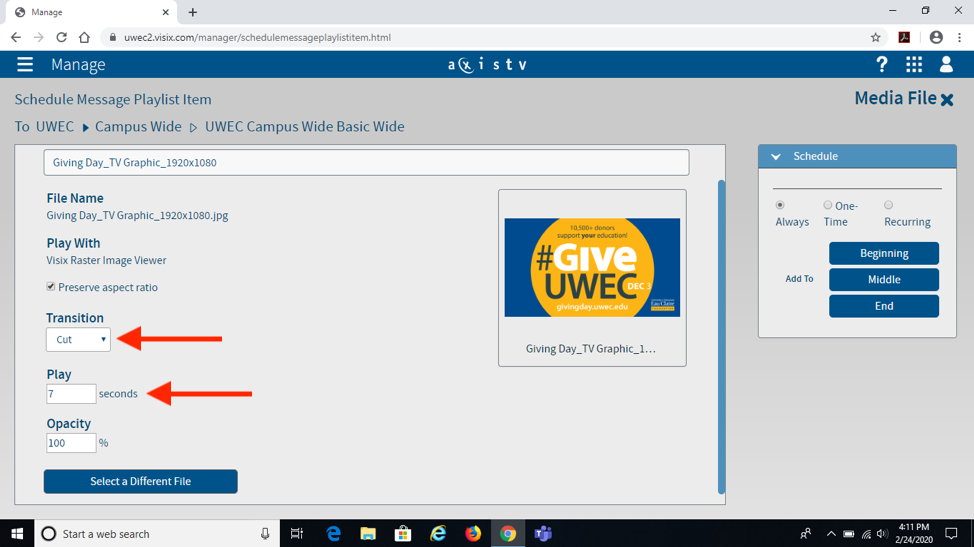
Task: Open the Chrome profile icon
Action: click(x=936, y=37)
